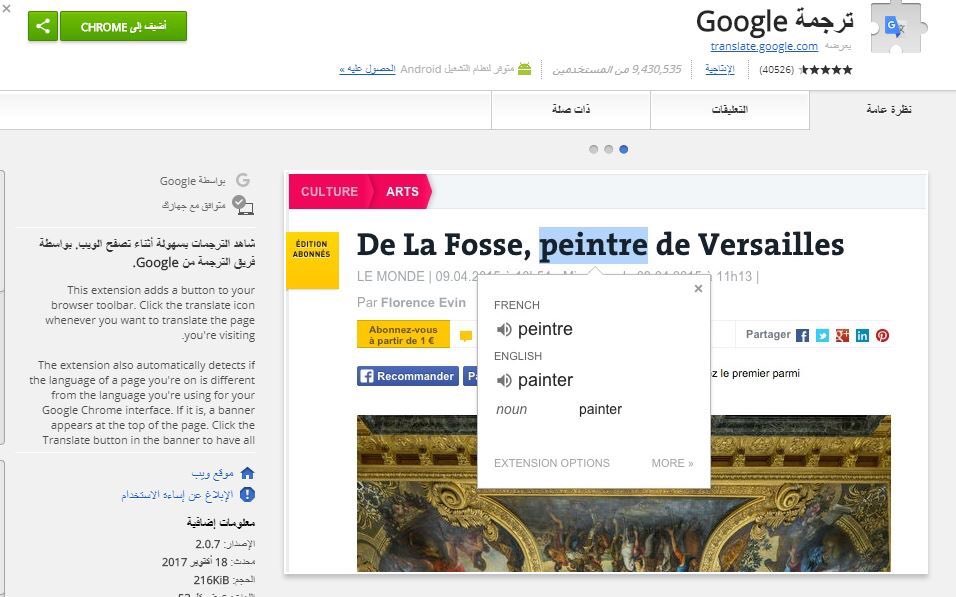Select the middle carousel dot
956x597 pixels.
tap(608, 149)
